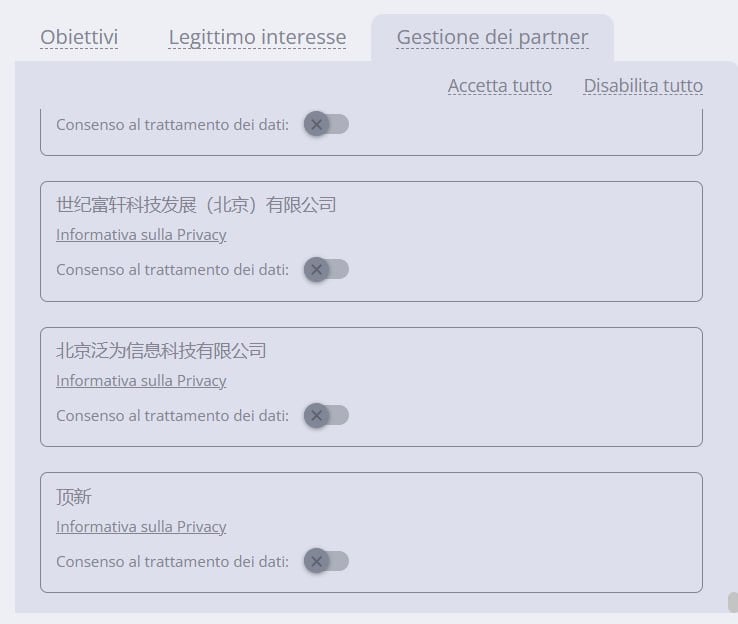The height and width of the screenshot is (624, 738).
Task: Open Informativa sulla Privacy link under 顶新
Action: click(141, 527)
